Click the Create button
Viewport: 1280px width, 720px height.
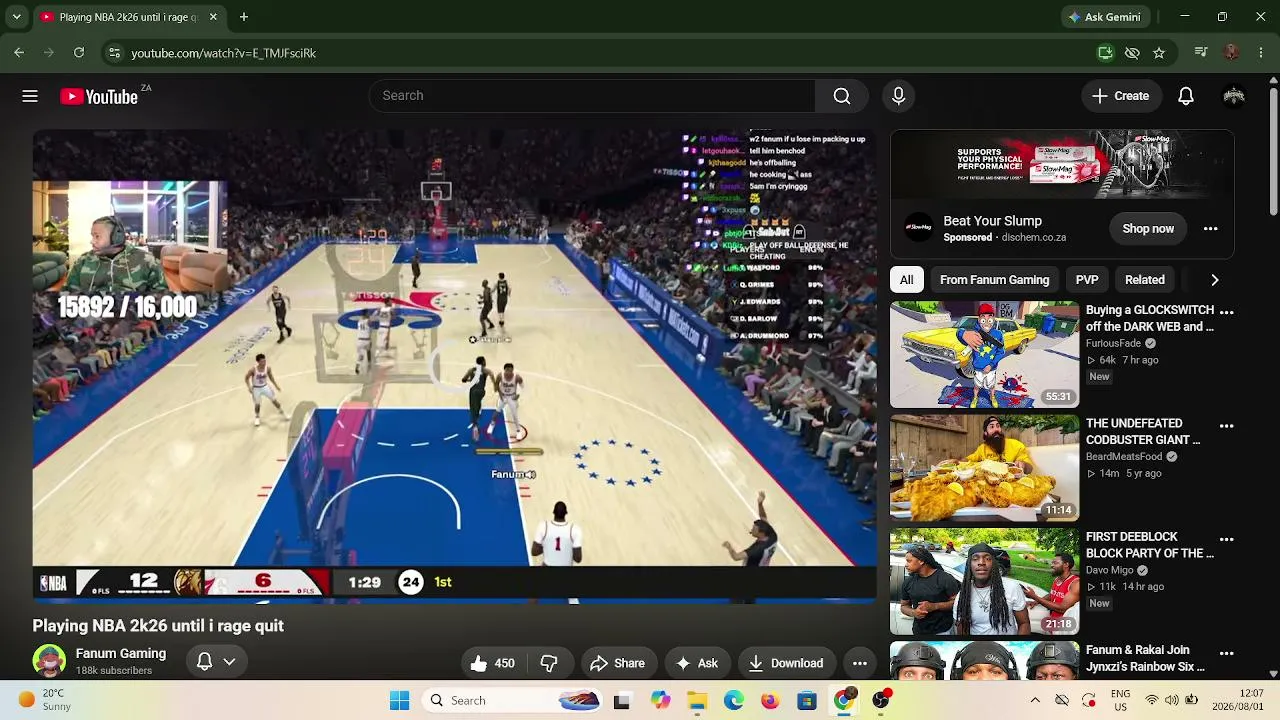pos(1121,96)
